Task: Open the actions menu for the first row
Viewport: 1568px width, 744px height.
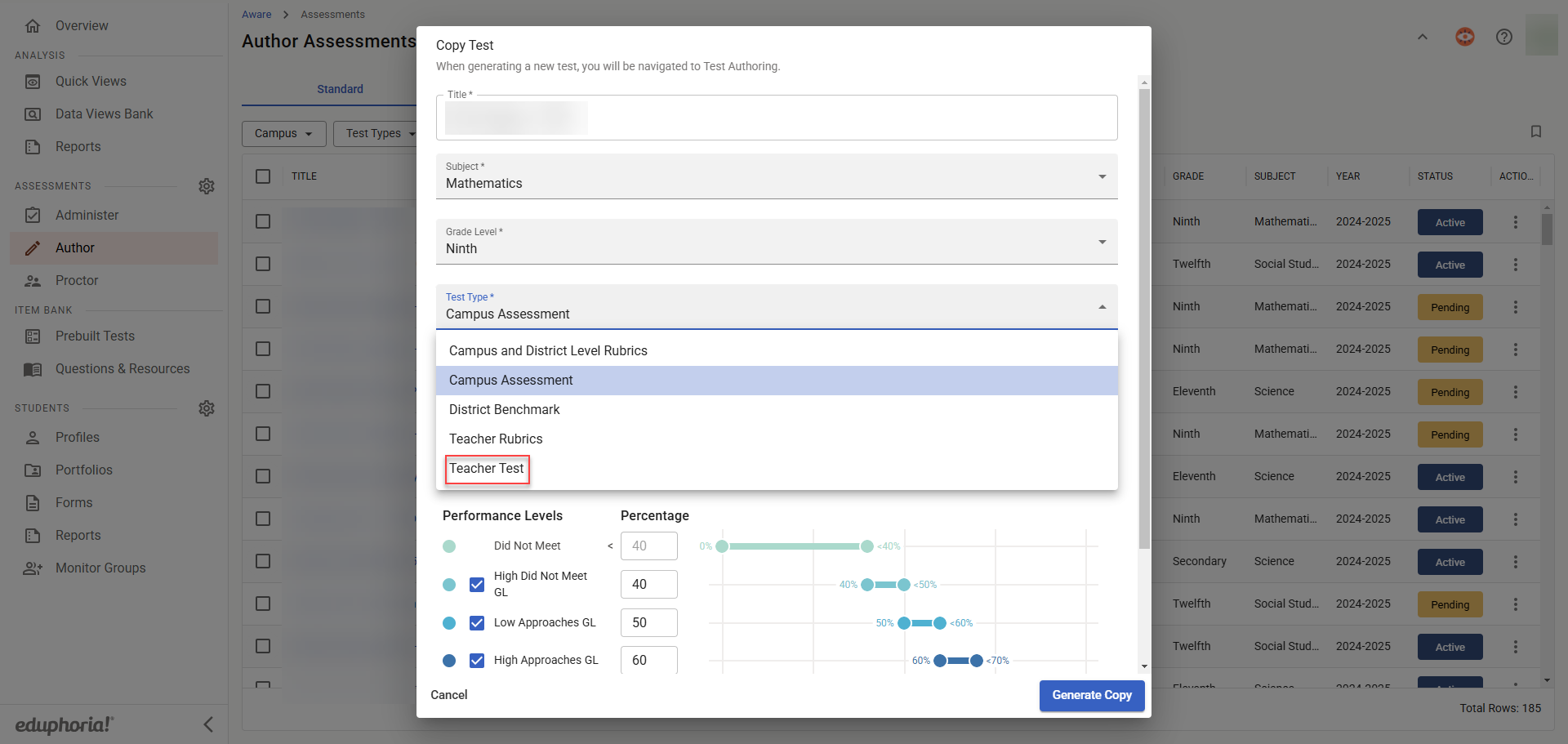Action: (1515, 222)
